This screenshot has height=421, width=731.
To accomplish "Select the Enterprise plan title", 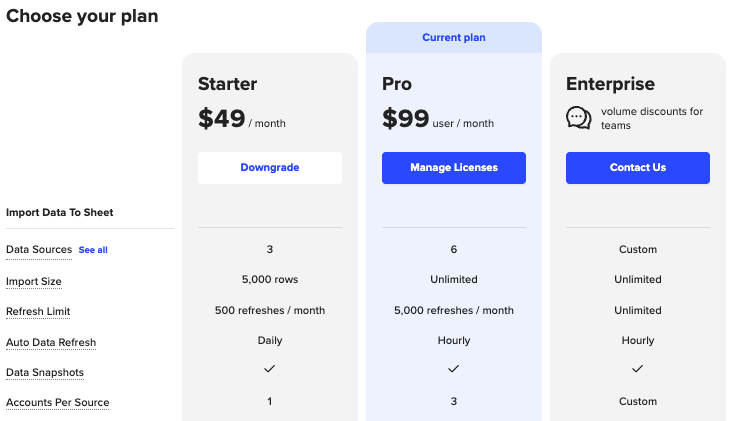I will click(x=610, y=84).
